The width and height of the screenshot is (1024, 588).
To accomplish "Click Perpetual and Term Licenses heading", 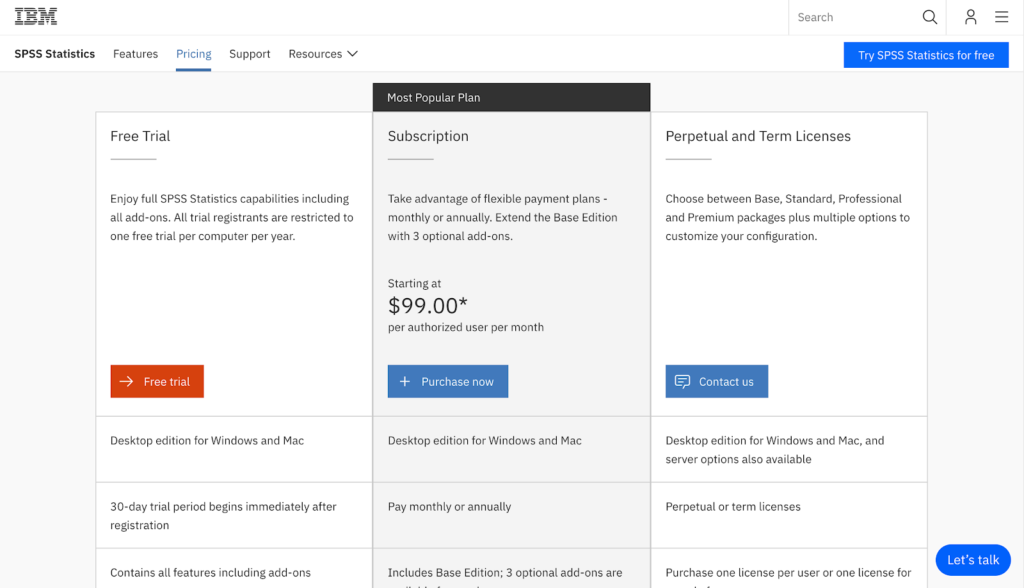I will (758, 136).
